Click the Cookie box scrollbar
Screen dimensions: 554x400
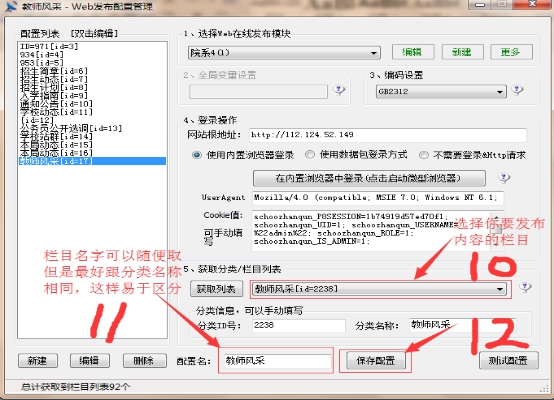(x=496, y=231)
